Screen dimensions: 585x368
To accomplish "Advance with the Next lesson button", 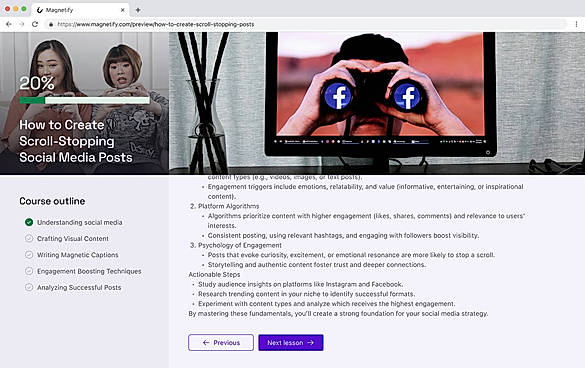I will 291,342.
